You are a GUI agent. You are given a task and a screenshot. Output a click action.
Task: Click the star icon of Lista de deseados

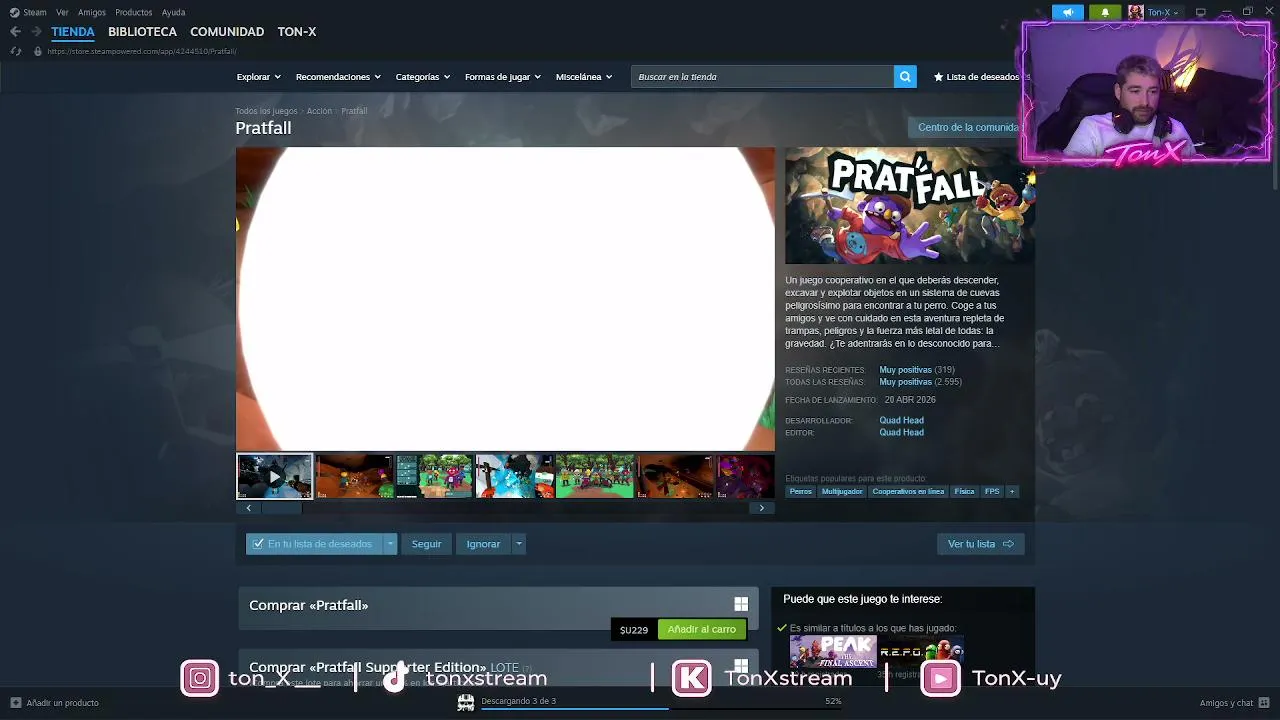point(938,77)
